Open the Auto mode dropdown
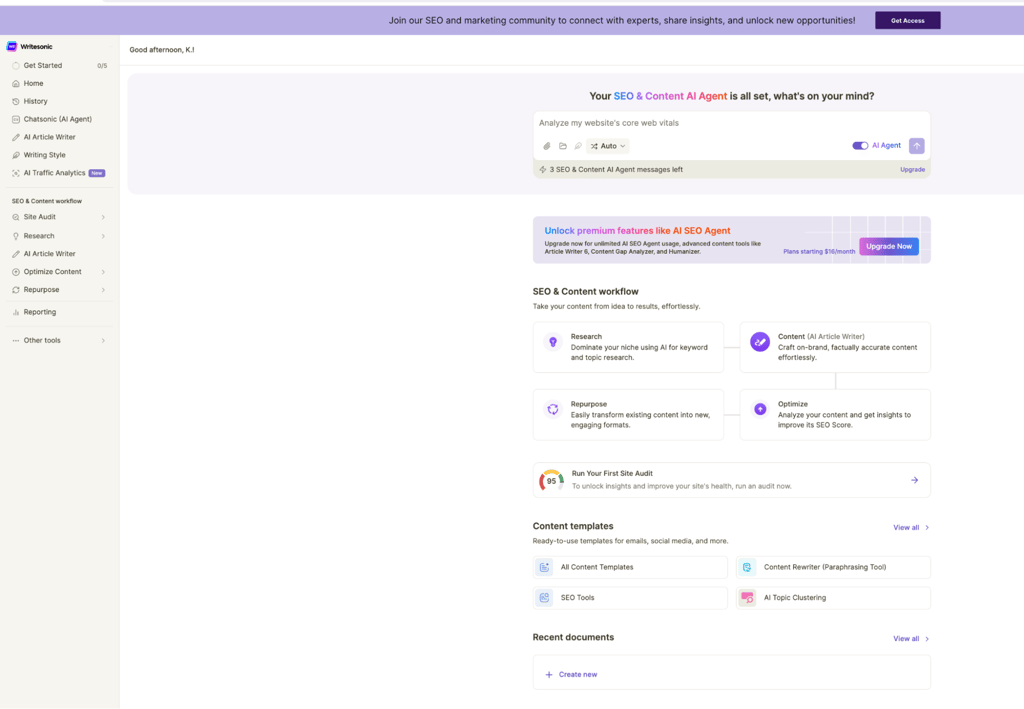This screenshot has height=709, width=1024. (608, 146)
